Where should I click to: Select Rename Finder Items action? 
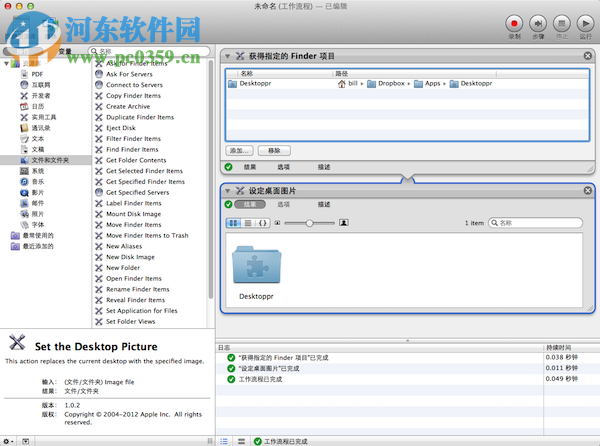pos(138,289)
